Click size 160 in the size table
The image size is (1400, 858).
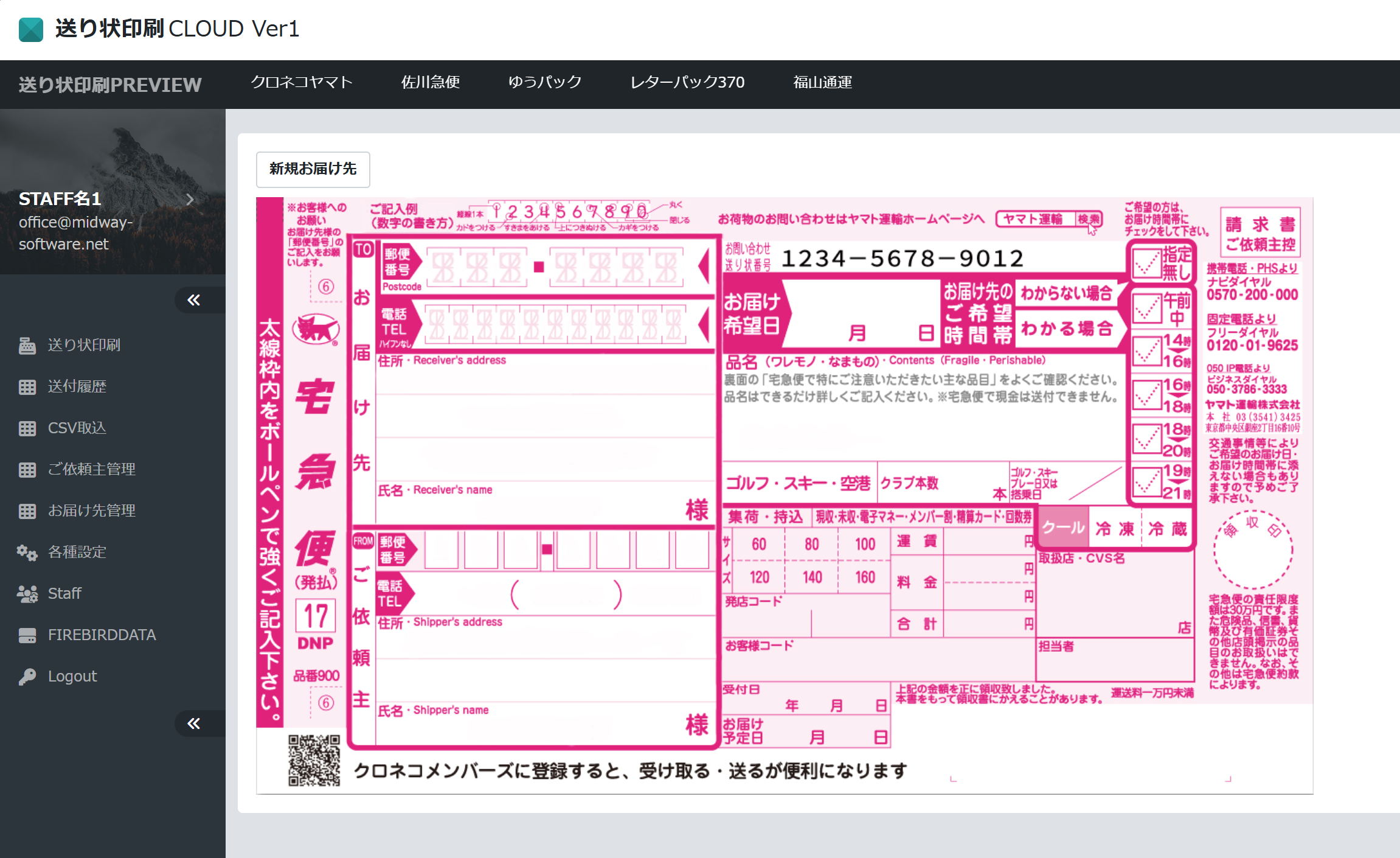coord(865,577)
